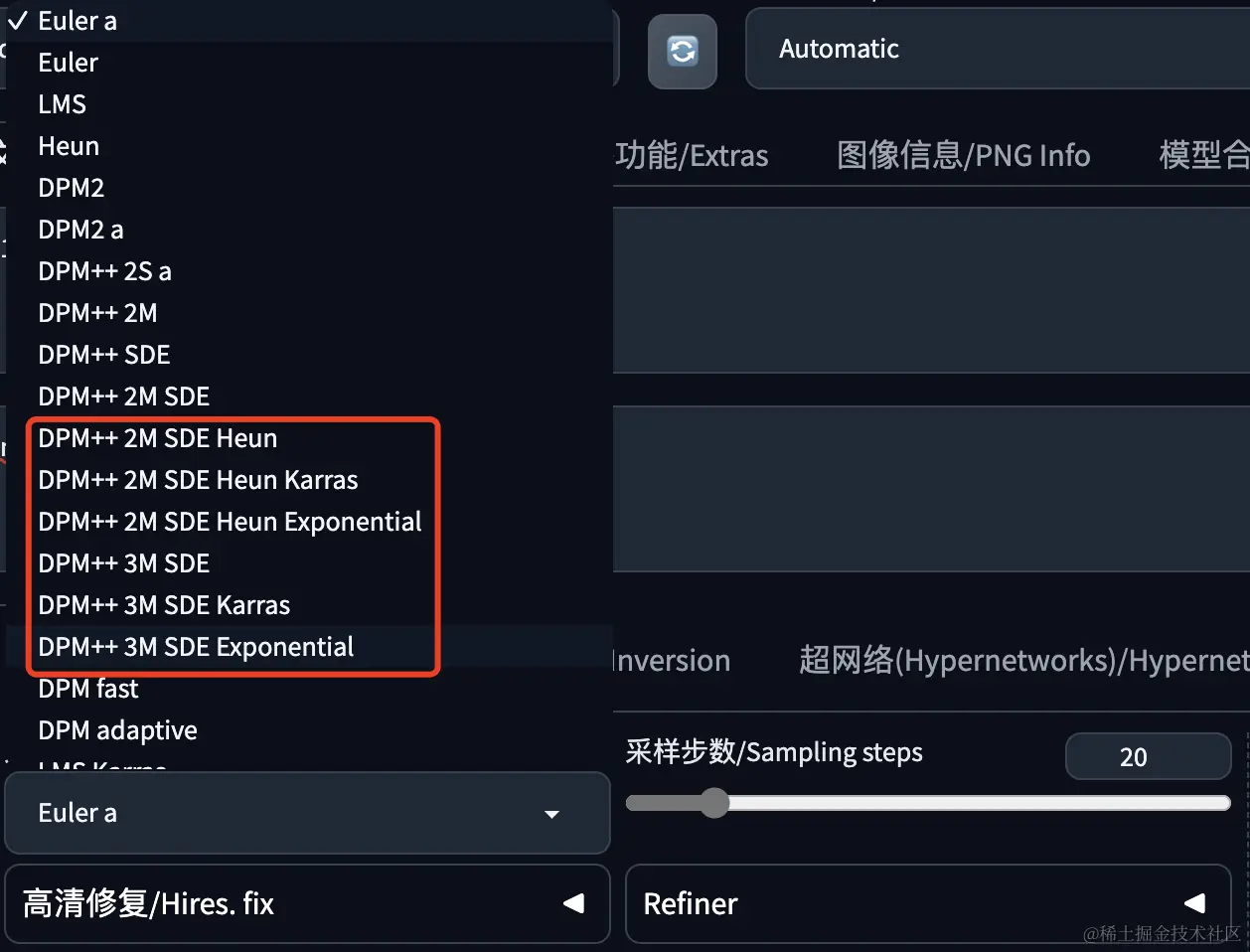Select DPM++ 2M SDE Heun Exponential

230,521
